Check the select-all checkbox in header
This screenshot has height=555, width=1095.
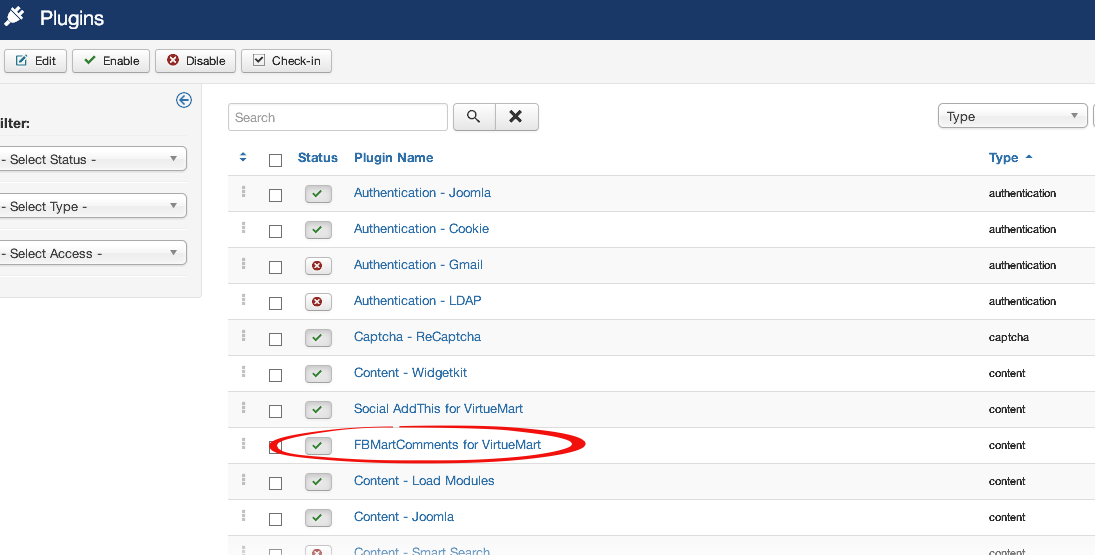click(x=276, y=160)
